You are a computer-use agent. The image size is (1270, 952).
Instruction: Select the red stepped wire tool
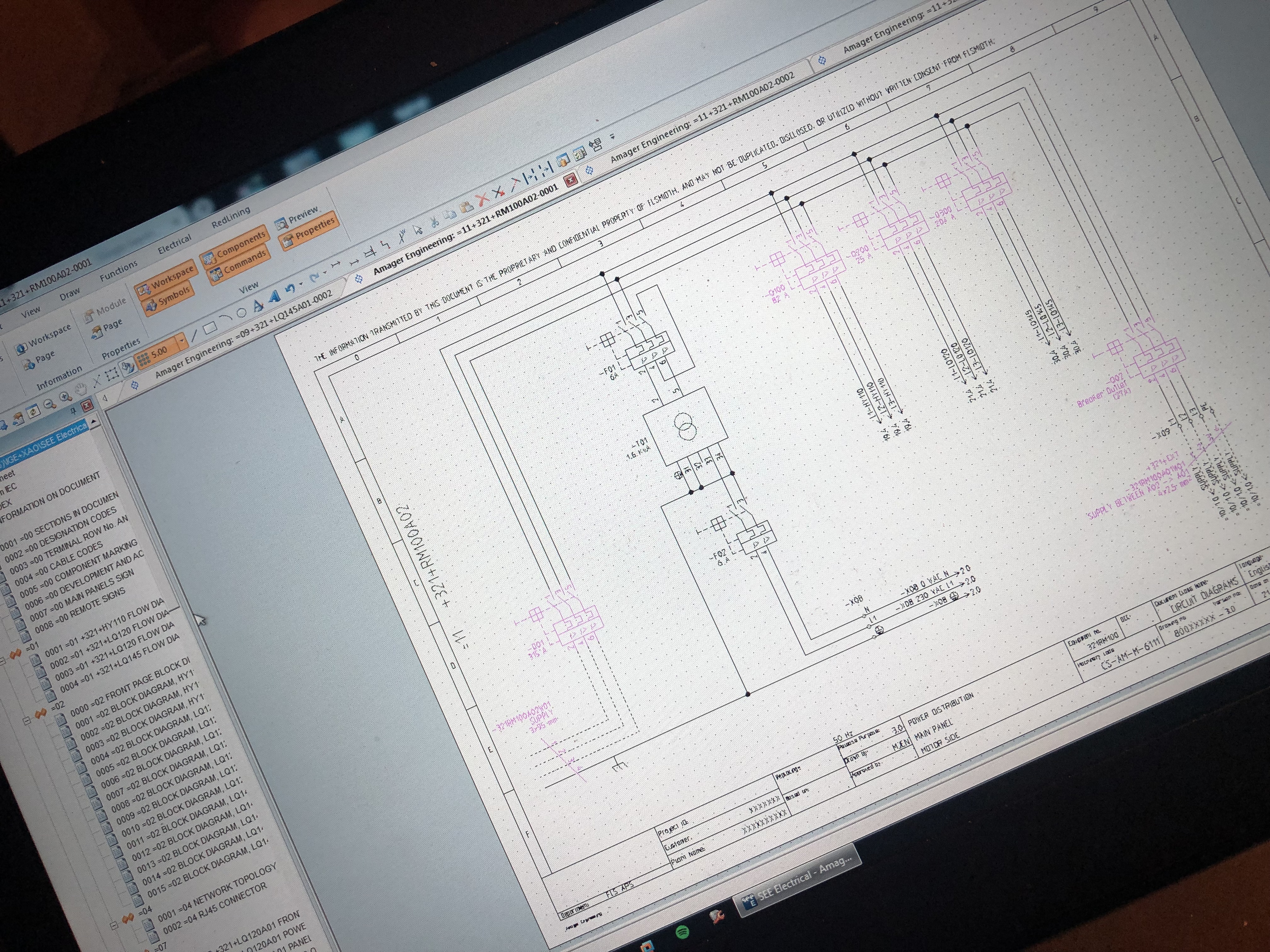click(385, 245)
